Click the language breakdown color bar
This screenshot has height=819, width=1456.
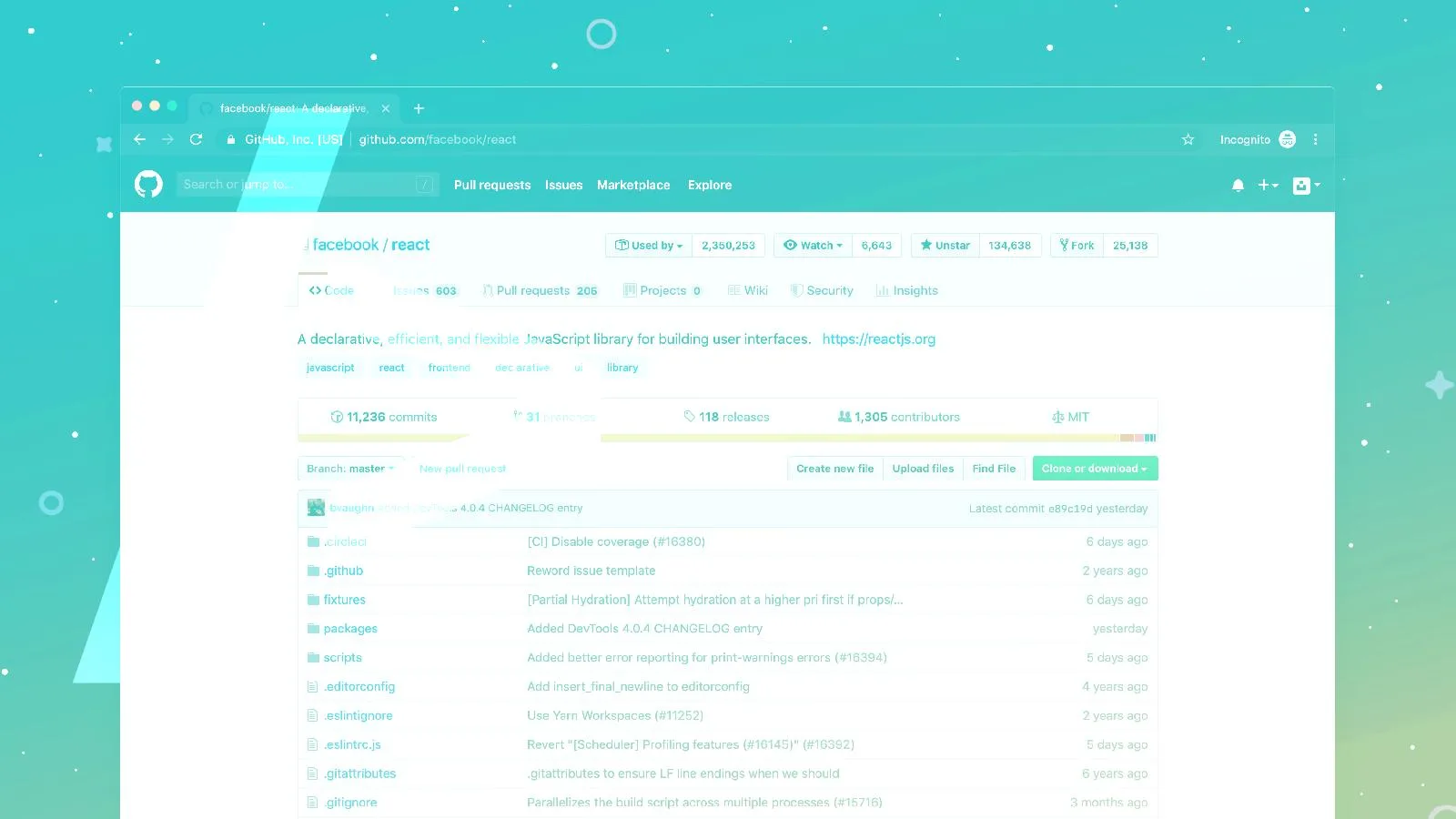click(x=727, y=439)
